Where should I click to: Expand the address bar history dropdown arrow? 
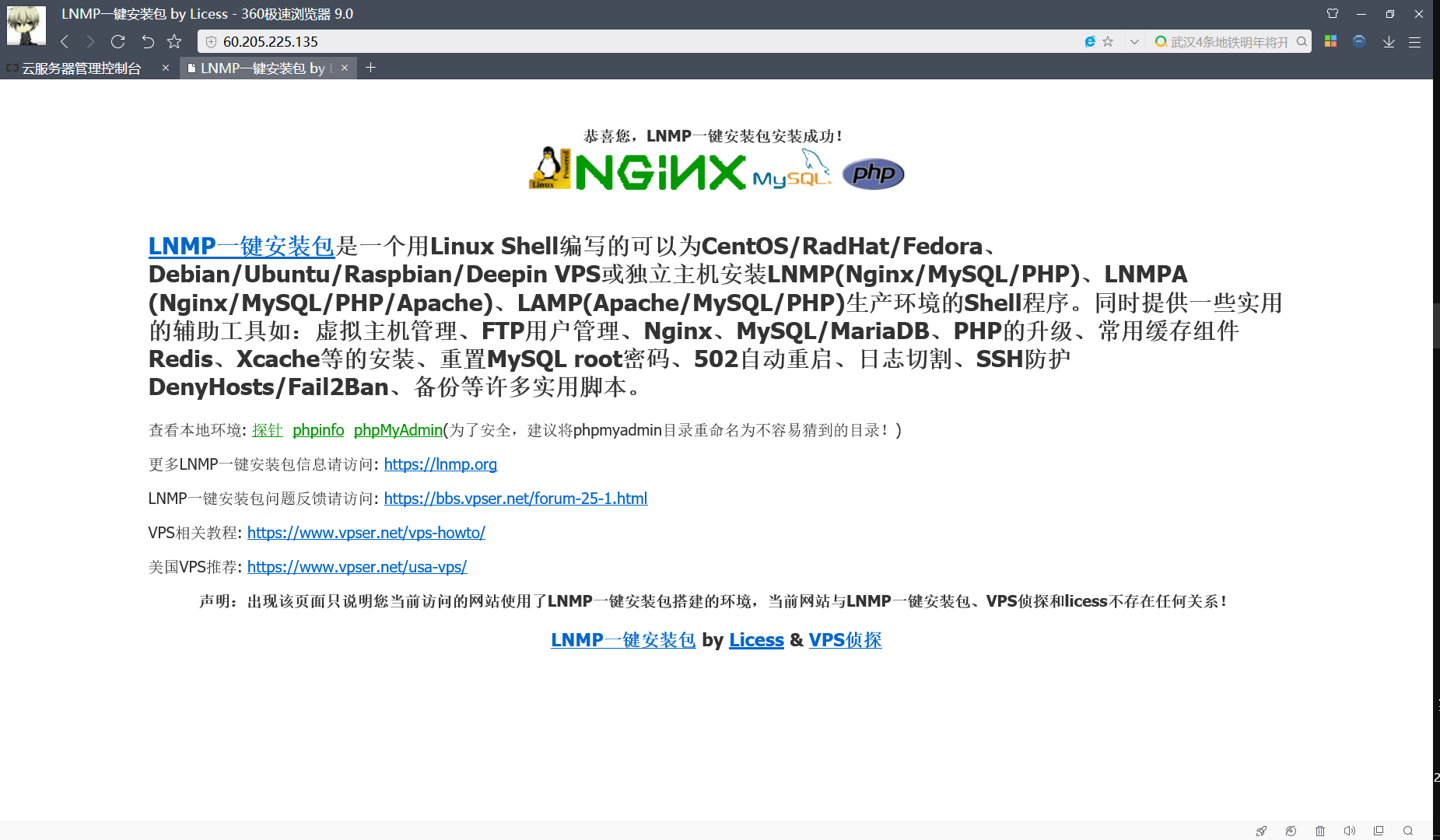tap(1134, 42)
